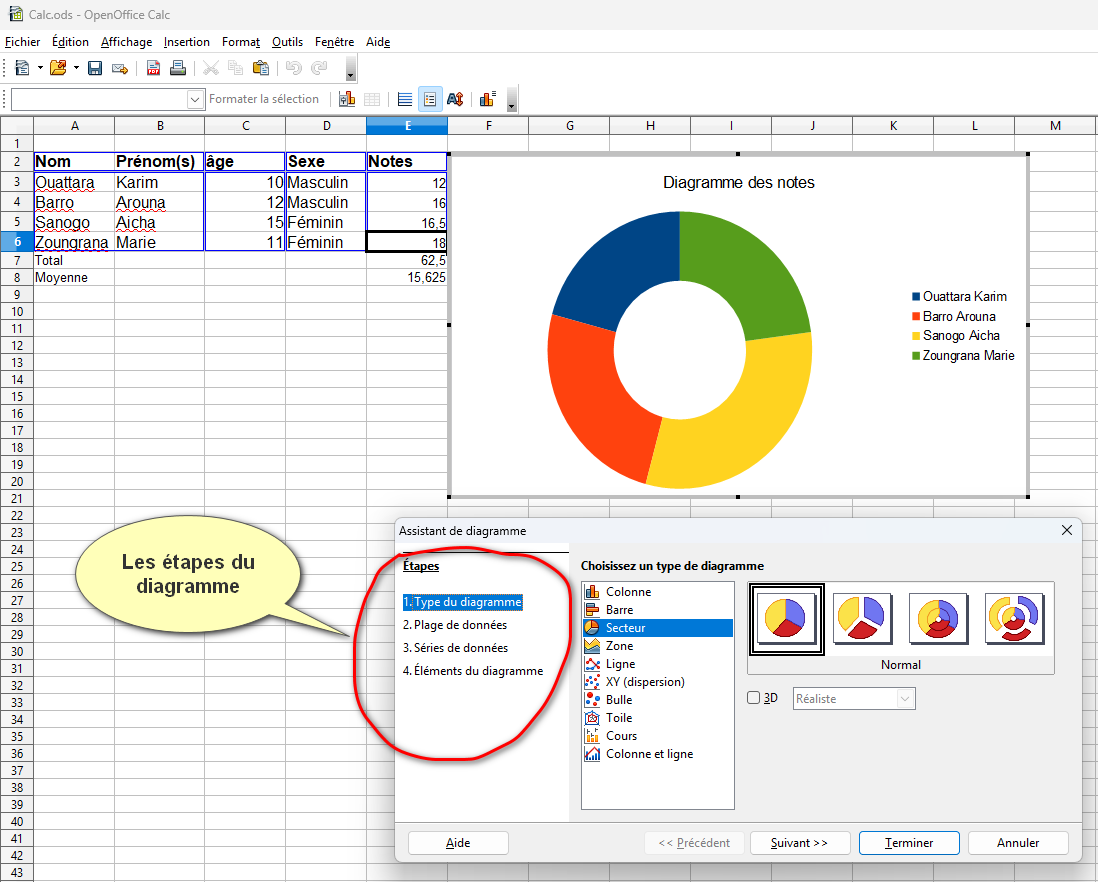Click the Print icon in toolbar
This screenshot has width=1098, height=882.
pos(177,68)
